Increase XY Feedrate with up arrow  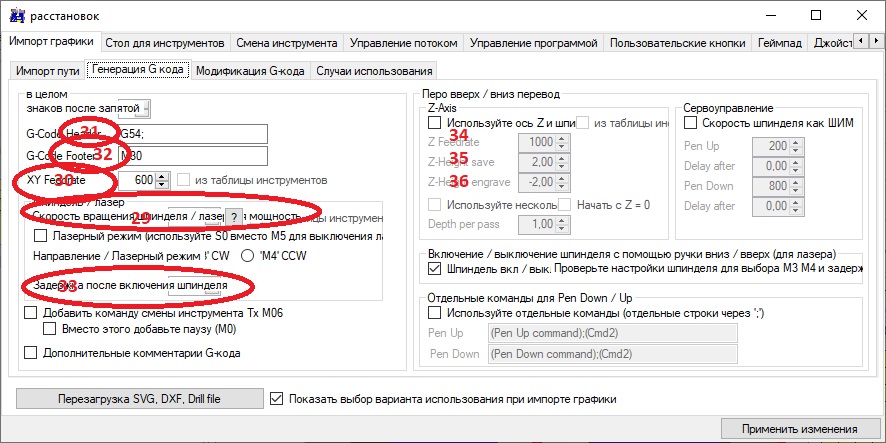[160, 175]
